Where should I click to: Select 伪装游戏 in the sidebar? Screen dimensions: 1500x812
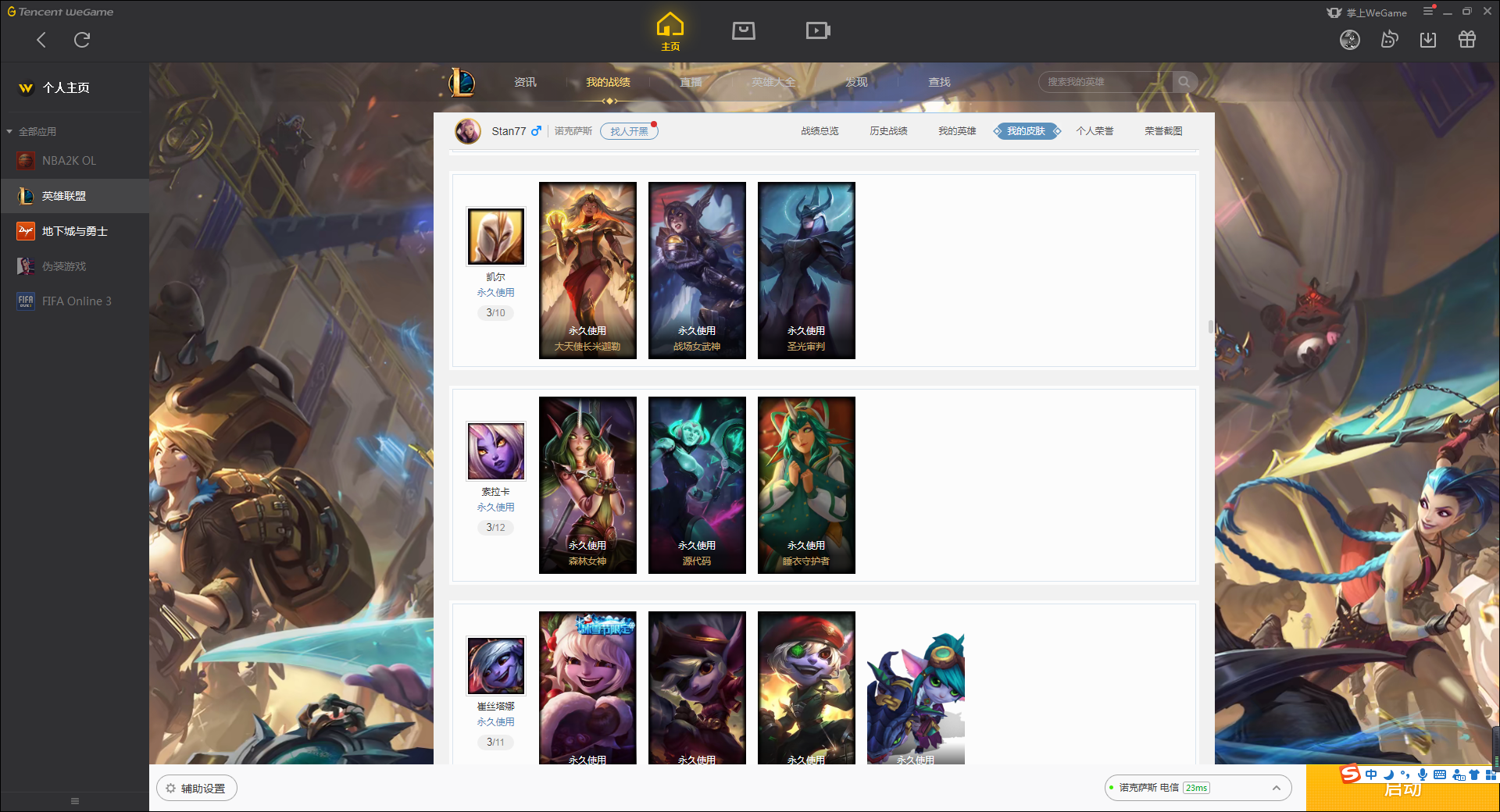74,266
